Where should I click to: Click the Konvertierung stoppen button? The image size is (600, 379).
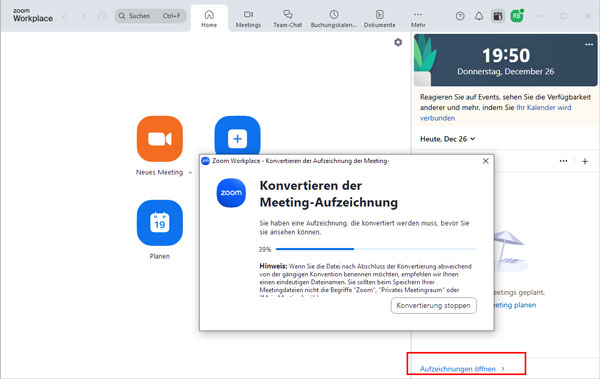[434, 305]
